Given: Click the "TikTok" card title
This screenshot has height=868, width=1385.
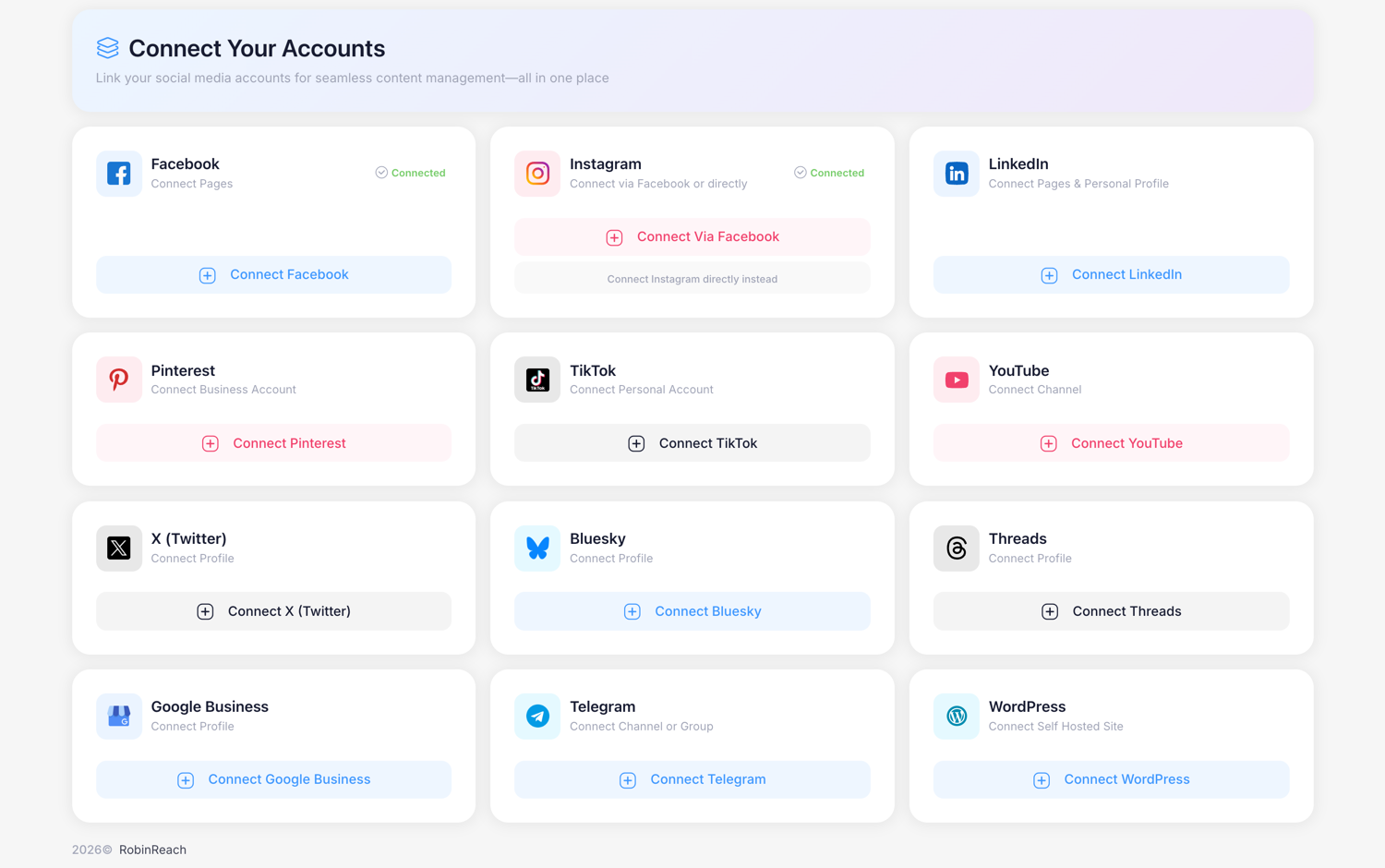Looking at the screenshot, I should (x=593, y=370).
